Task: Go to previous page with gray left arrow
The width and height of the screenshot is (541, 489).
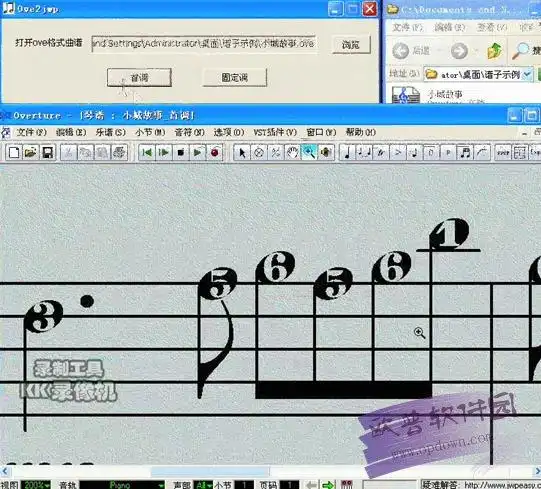Action: [312, 485]
